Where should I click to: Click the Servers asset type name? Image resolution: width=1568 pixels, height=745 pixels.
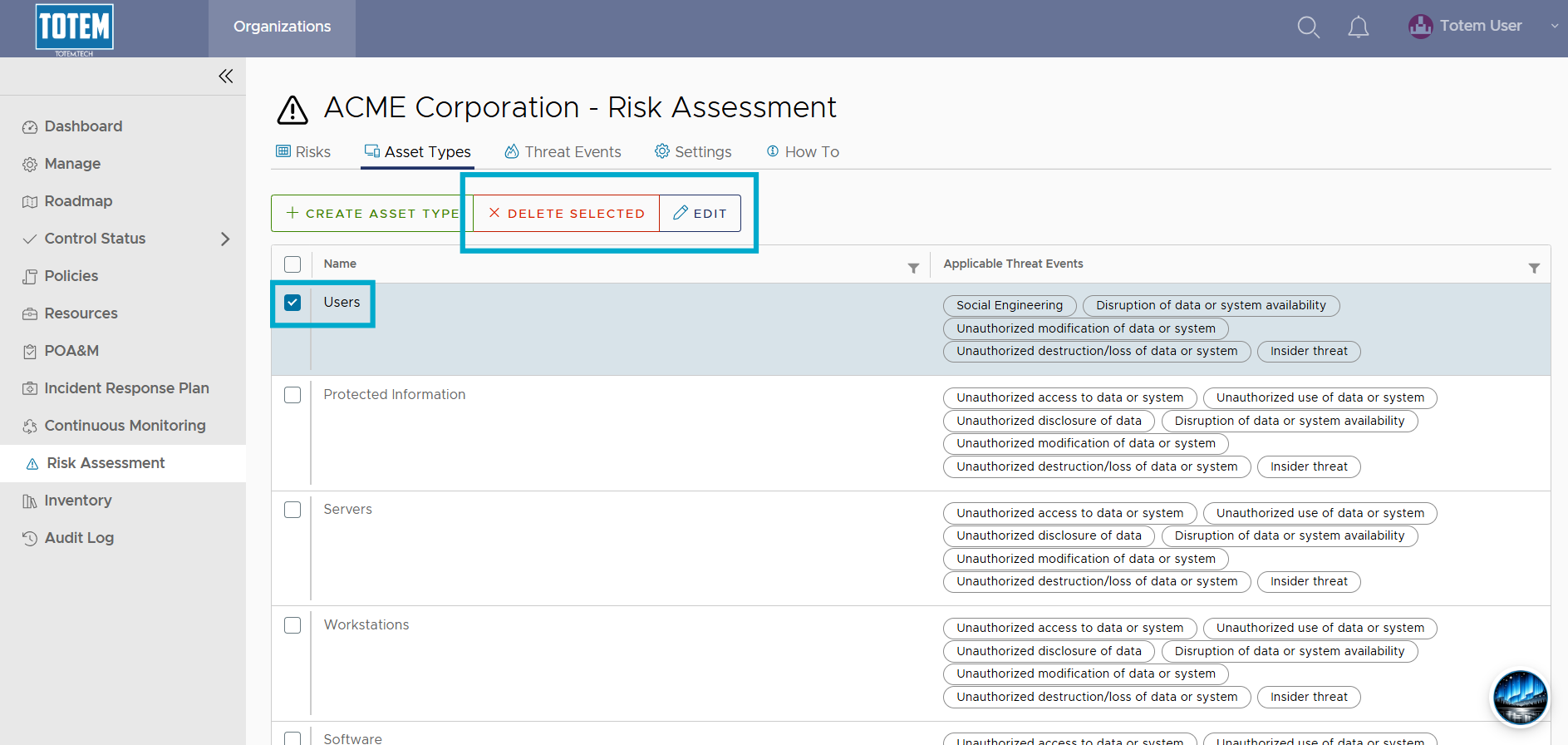[348, 510]
